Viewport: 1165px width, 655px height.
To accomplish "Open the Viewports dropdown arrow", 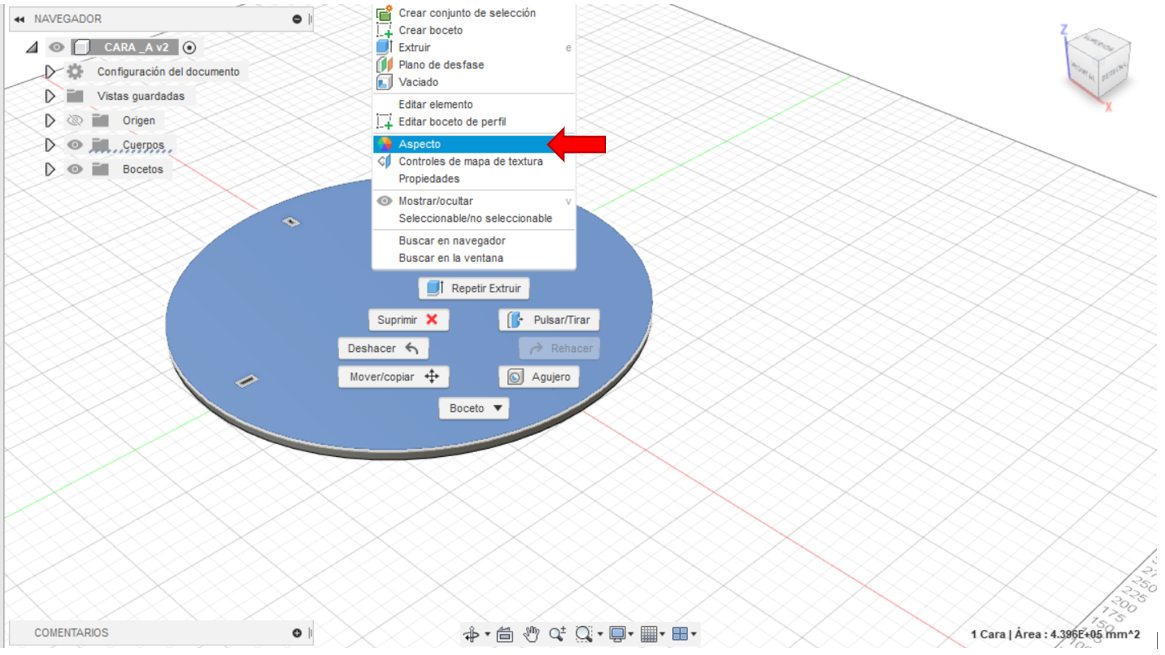I will click(x=694, y=634).
